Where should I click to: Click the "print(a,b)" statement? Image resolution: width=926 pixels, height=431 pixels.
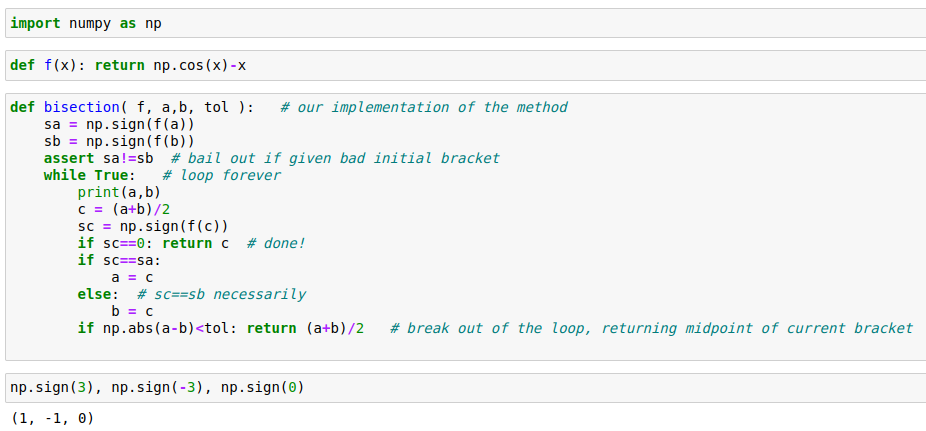point(119,192)
